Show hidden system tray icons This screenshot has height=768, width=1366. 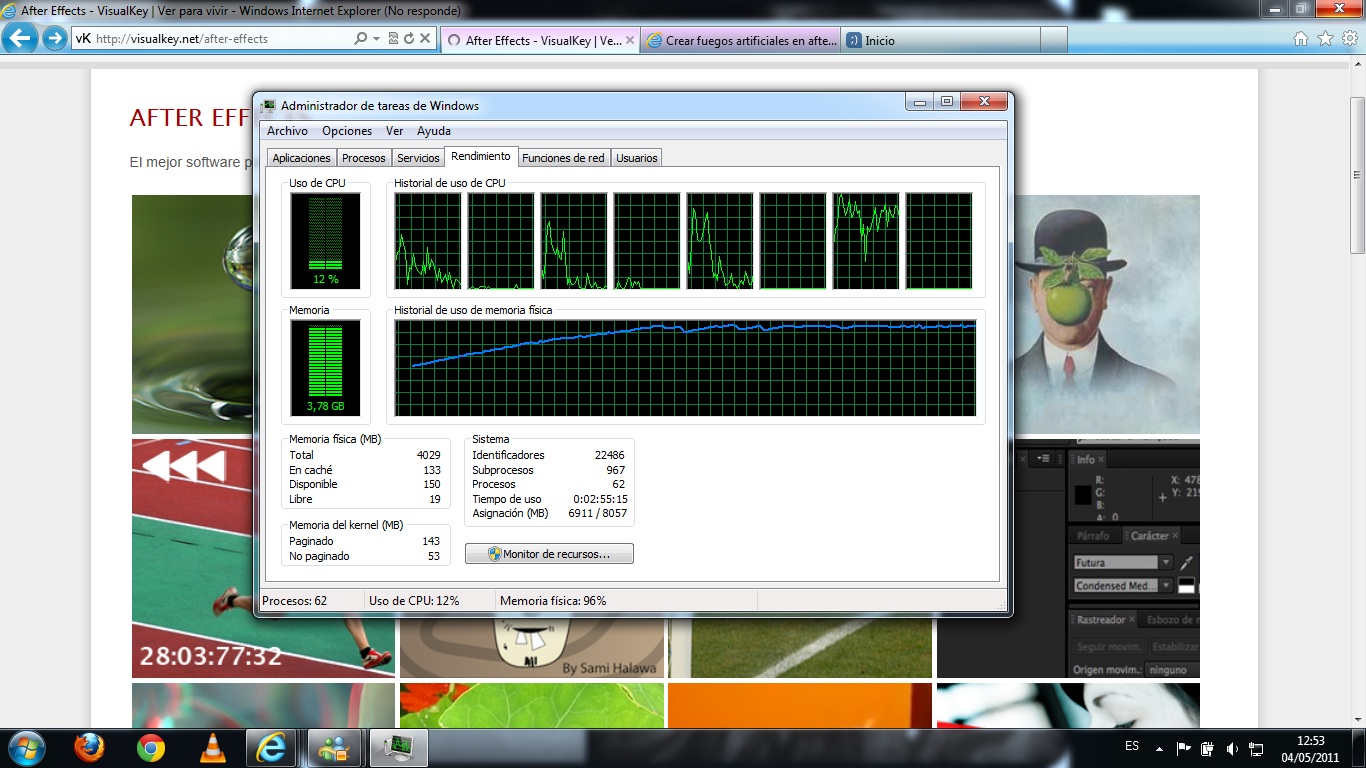click(1159, 748)
